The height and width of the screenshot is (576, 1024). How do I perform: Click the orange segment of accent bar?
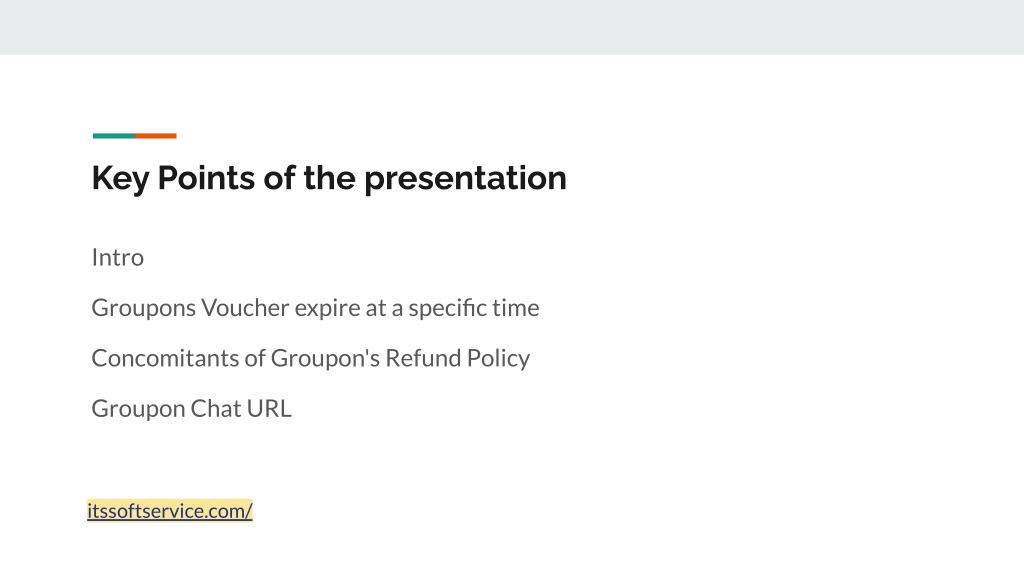(155, 136)
